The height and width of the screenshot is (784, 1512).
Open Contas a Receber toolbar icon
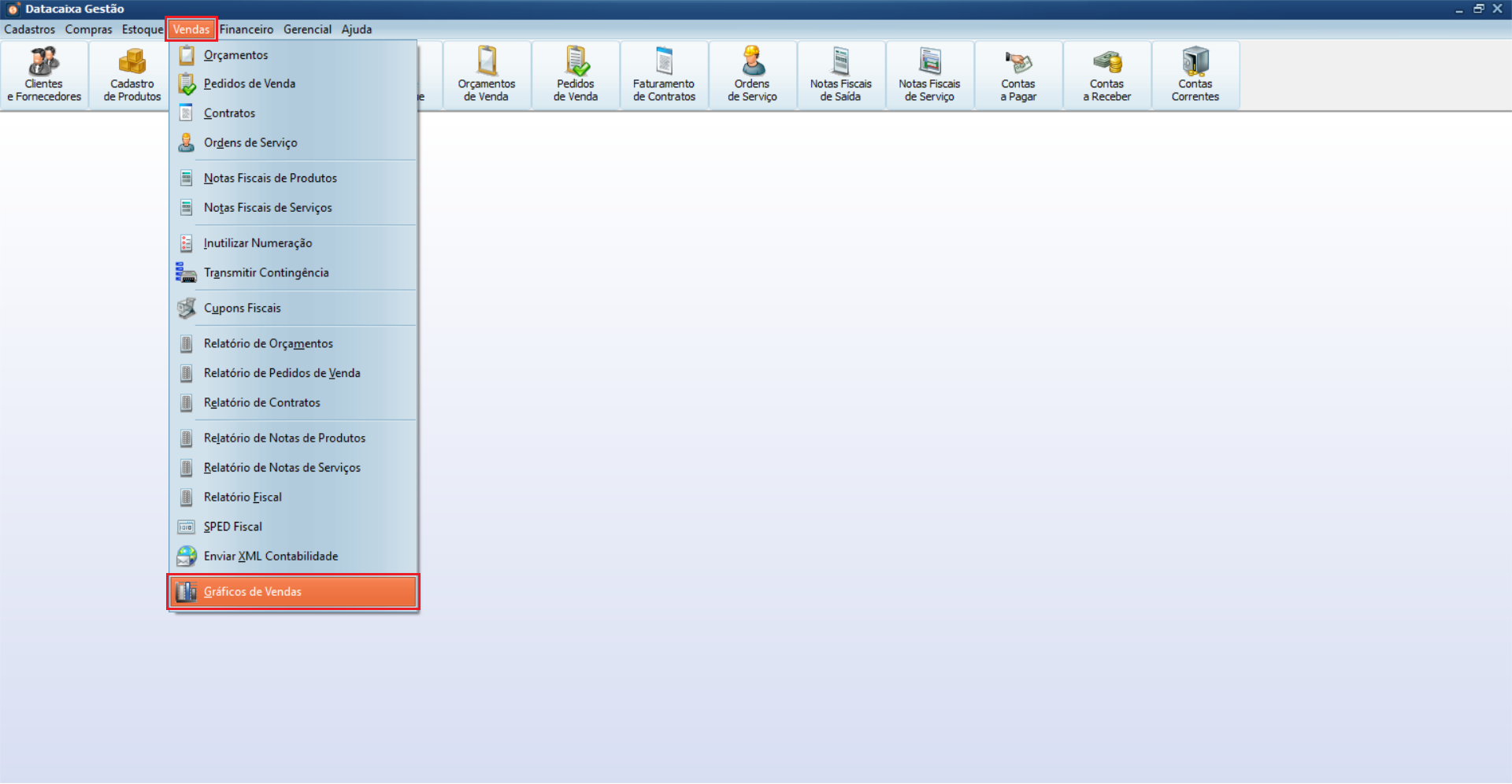click(1106, 75)
